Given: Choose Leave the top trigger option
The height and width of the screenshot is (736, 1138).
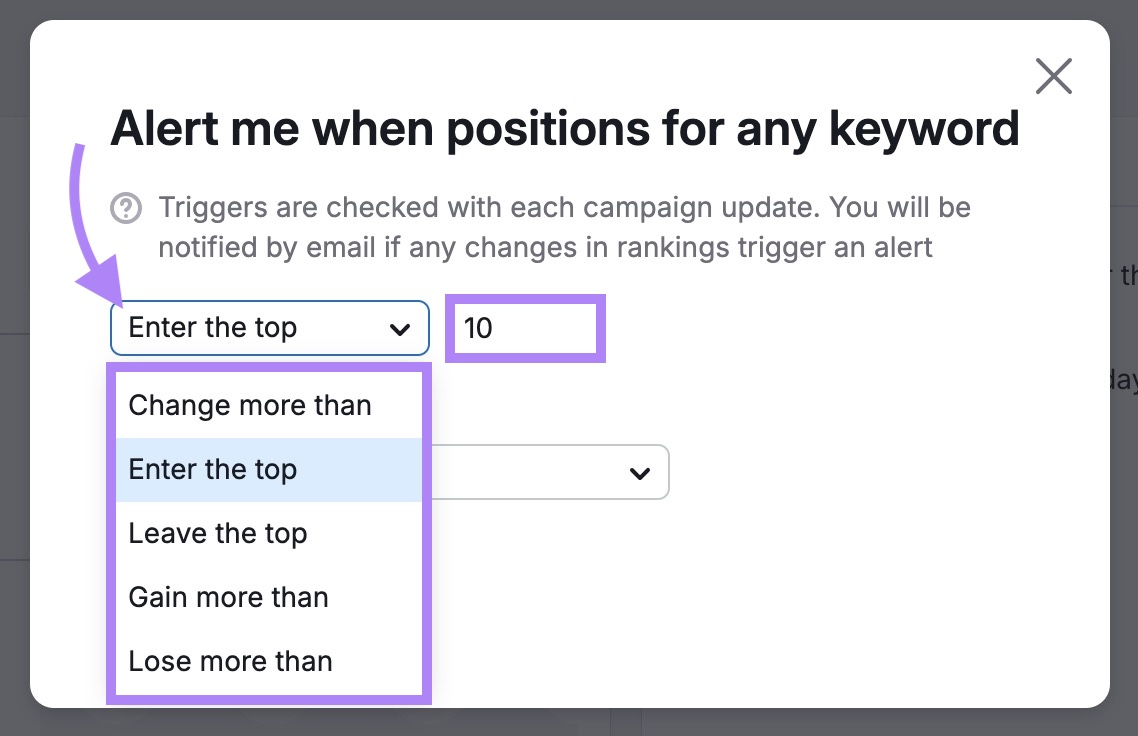Looking at the screenshot, I should click(218, 533).
